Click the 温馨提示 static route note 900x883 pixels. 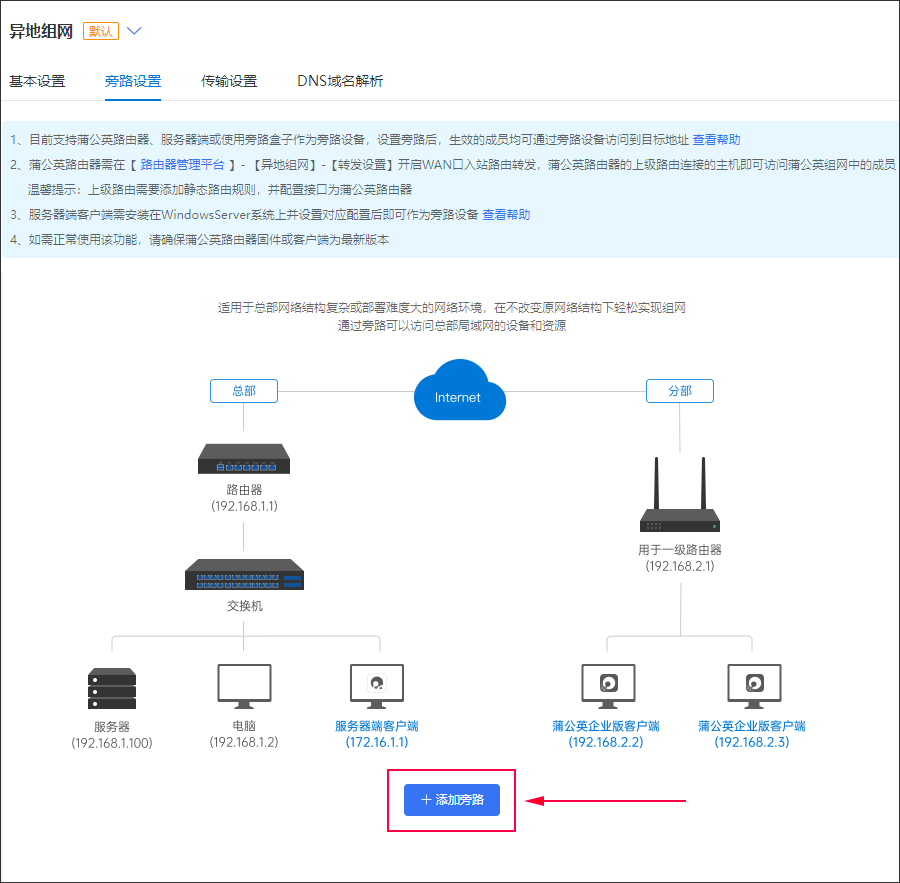[x=220, y=189]
